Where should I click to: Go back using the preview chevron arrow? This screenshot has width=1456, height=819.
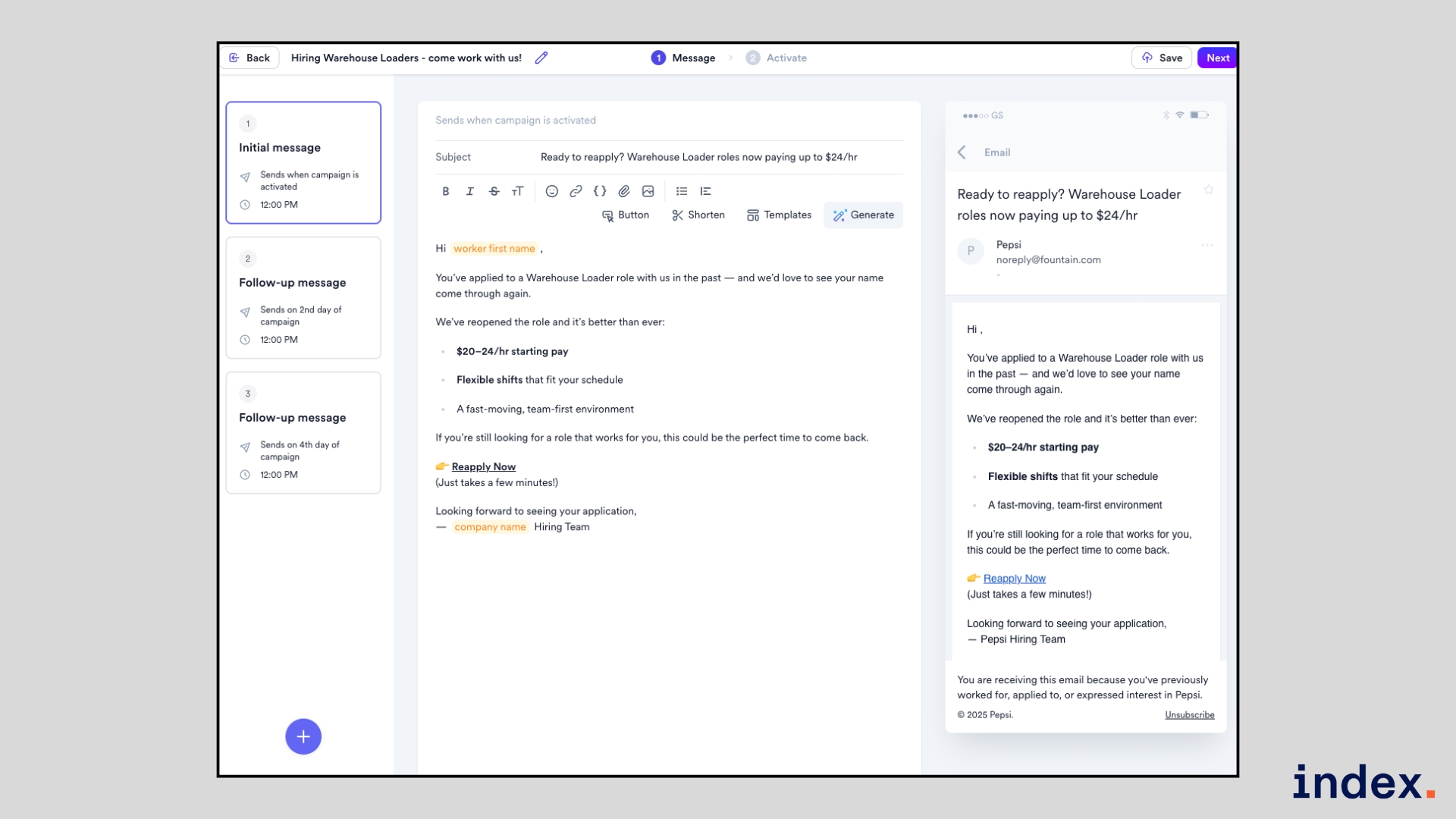962,152
